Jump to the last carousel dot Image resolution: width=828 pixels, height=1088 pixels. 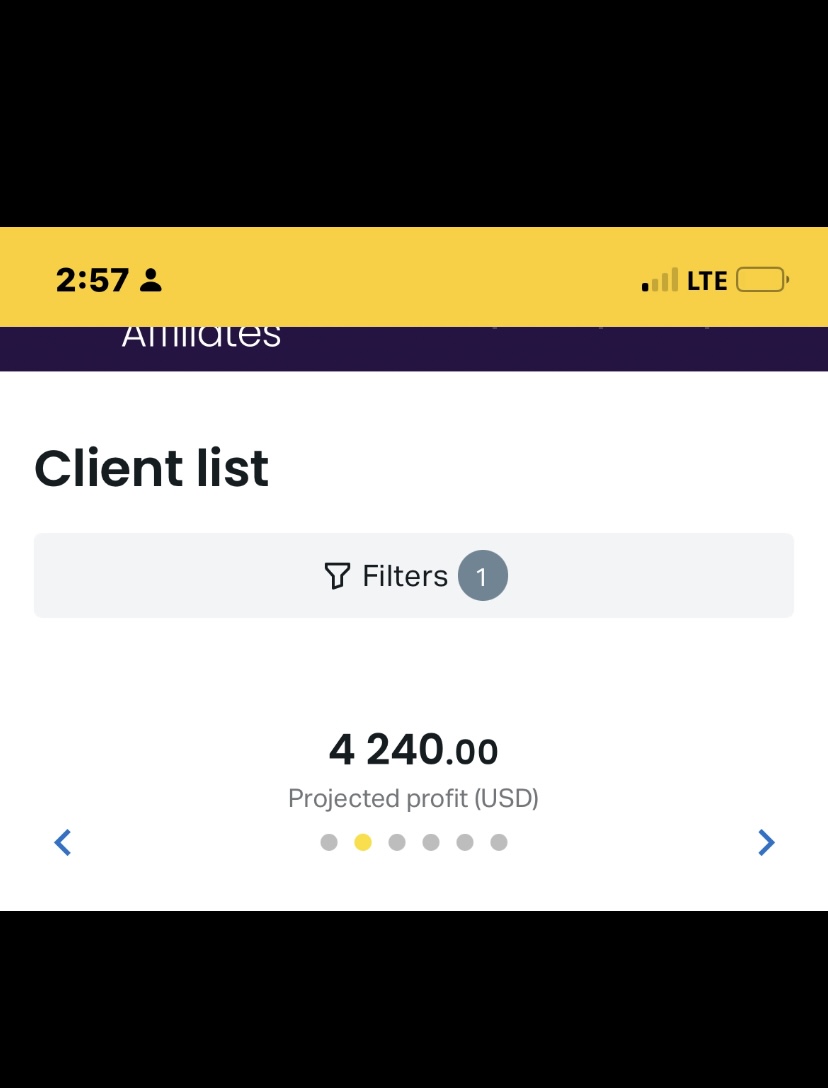(499, 842)
